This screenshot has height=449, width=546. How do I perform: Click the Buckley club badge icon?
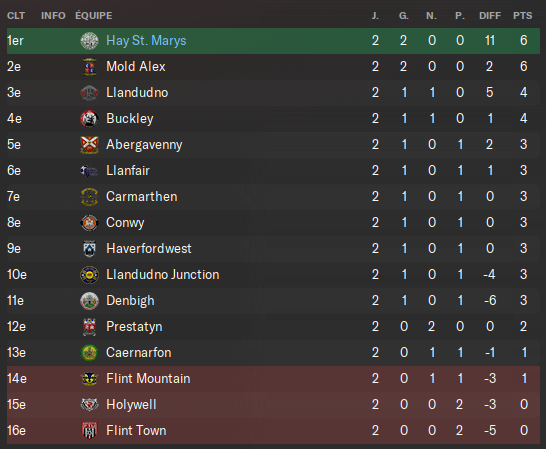[89, 119]
